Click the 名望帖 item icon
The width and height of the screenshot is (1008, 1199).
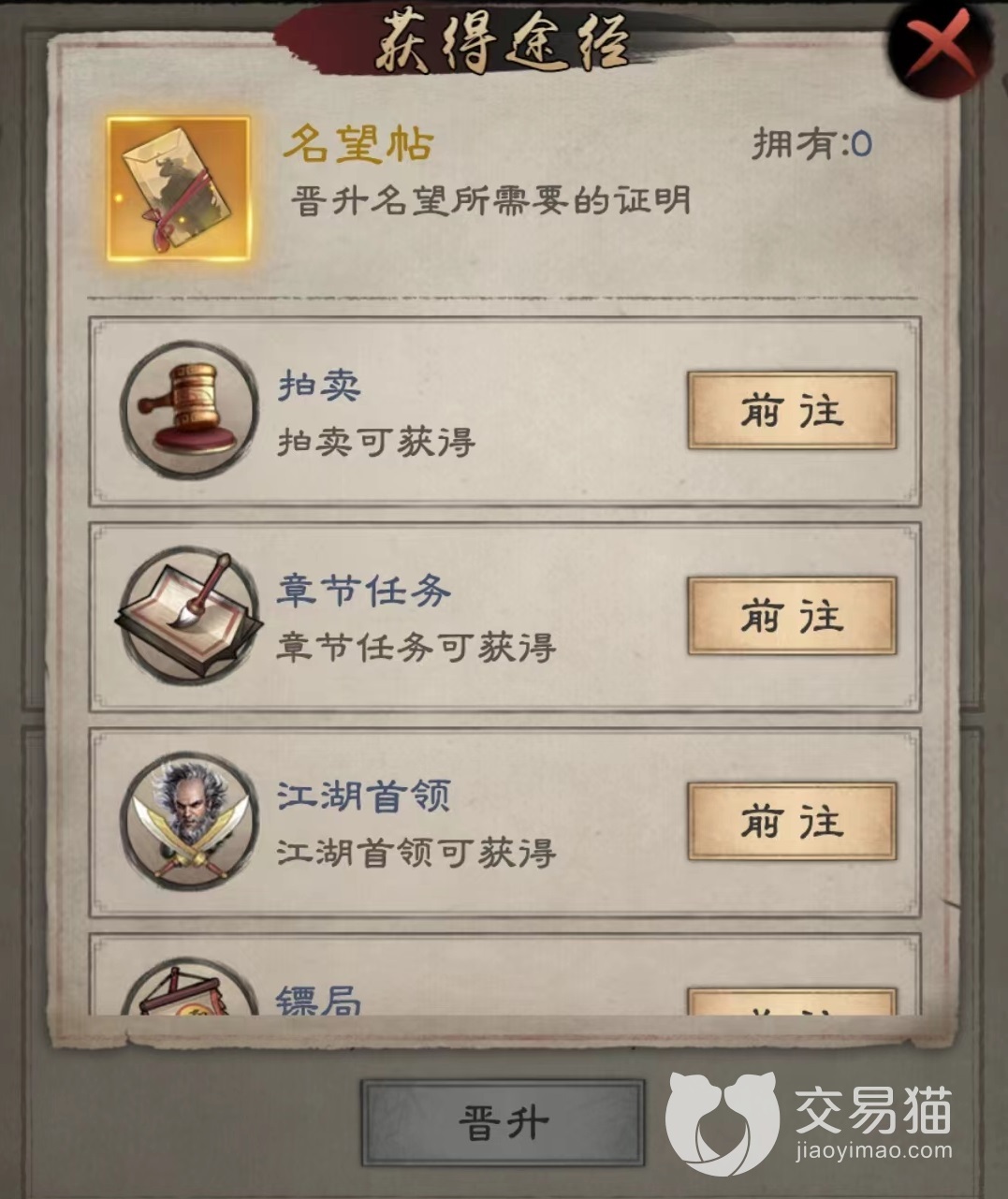click(x=179, y=190)
